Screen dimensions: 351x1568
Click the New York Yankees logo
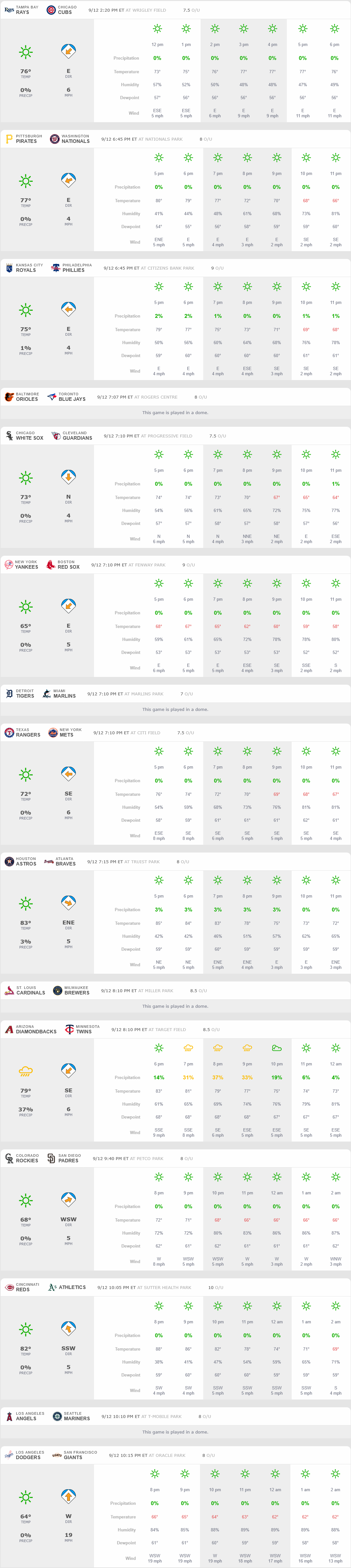(x=8, y=565)
